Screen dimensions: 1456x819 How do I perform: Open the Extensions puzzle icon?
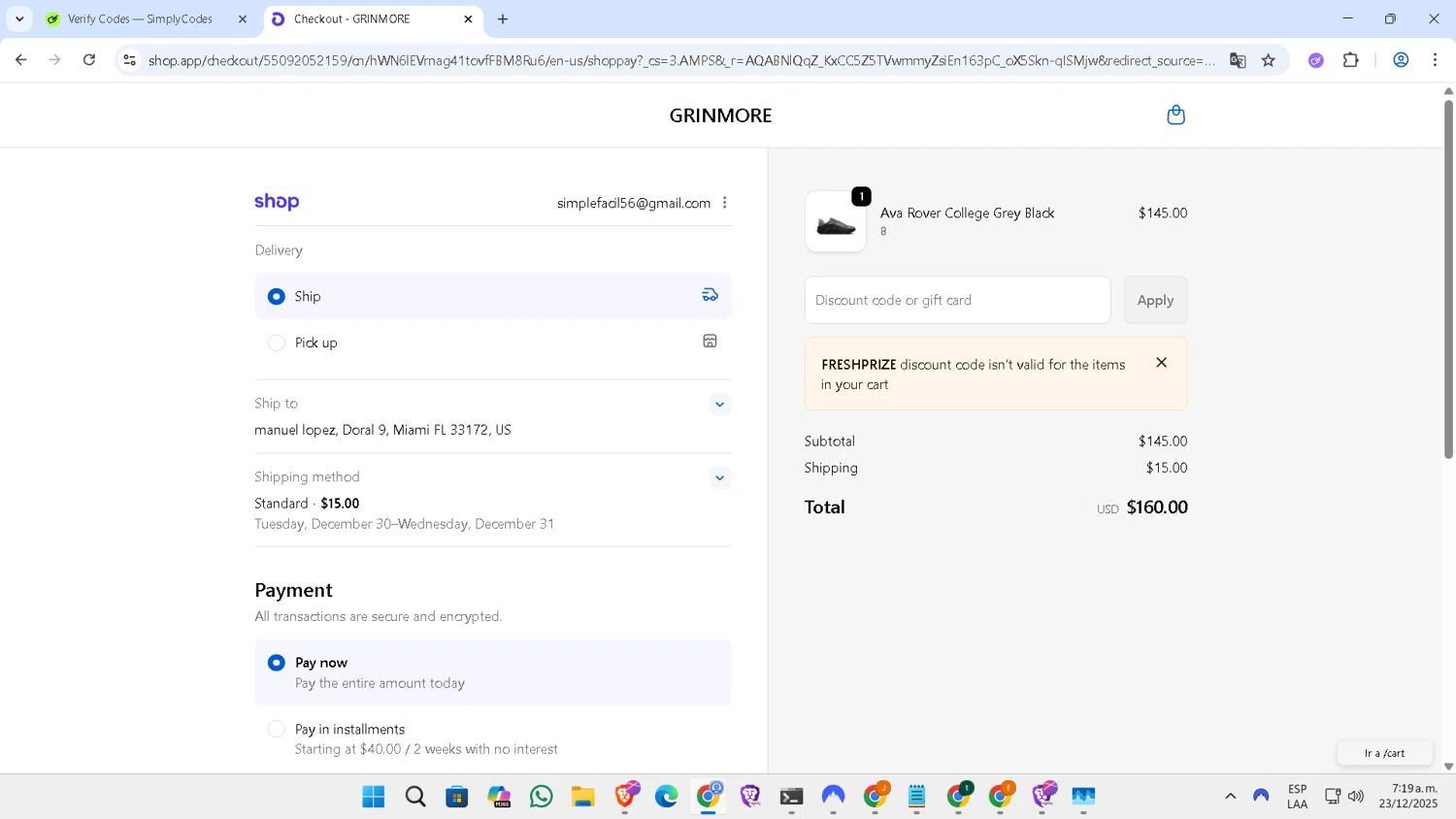point(1351,60)
